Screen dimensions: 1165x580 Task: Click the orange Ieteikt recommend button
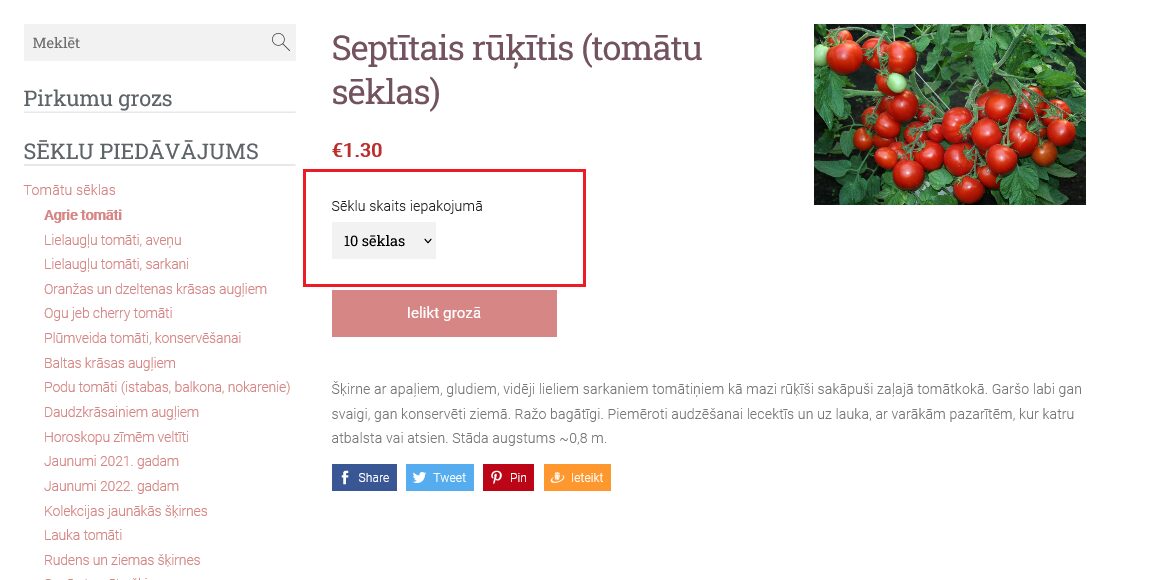coord(577,478)
